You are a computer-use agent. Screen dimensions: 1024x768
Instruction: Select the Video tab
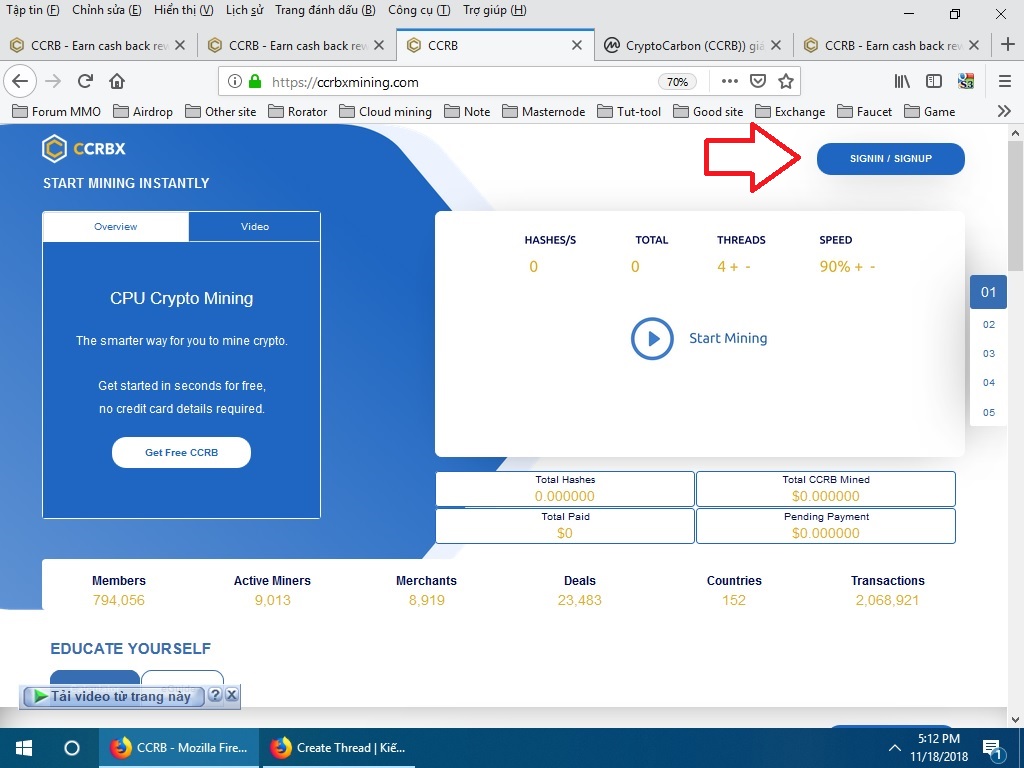(x=255, y=227)
